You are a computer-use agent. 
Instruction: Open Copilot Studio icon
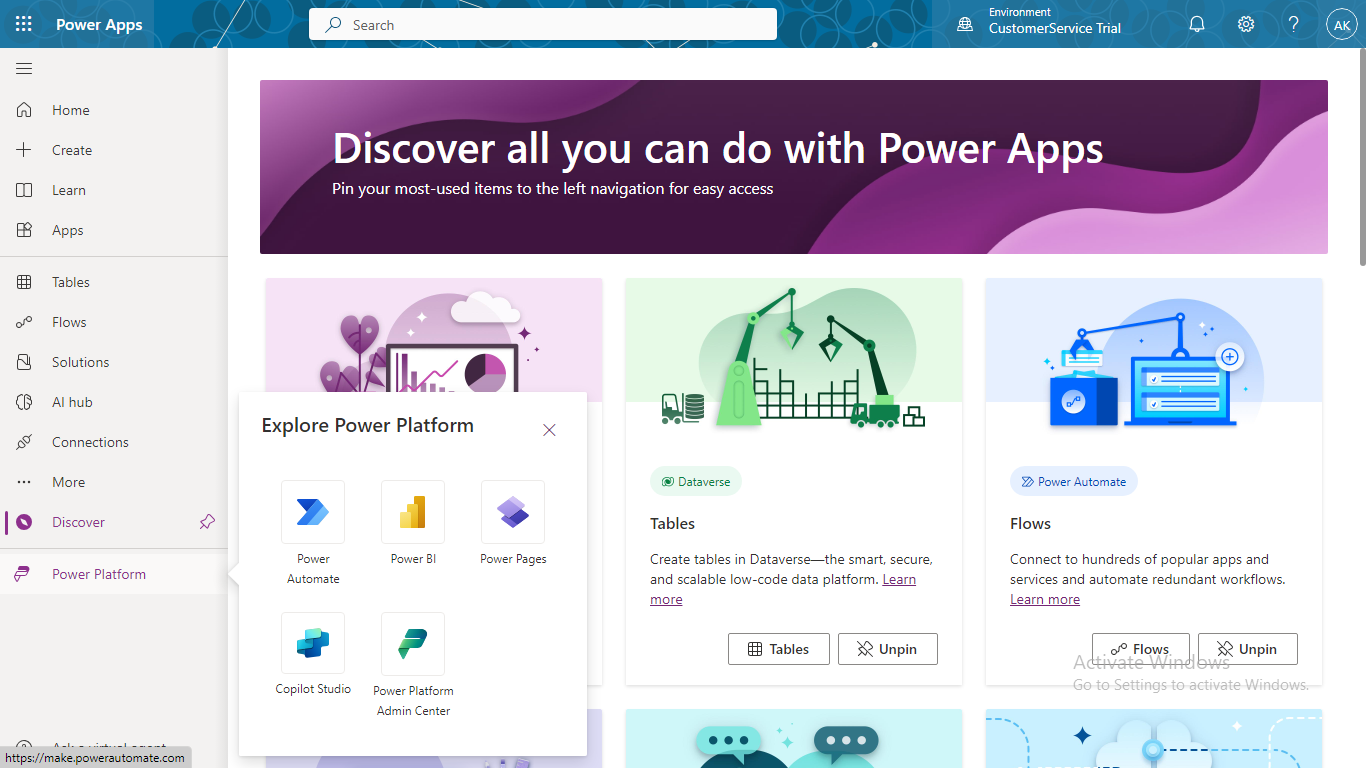click(313, 644)
